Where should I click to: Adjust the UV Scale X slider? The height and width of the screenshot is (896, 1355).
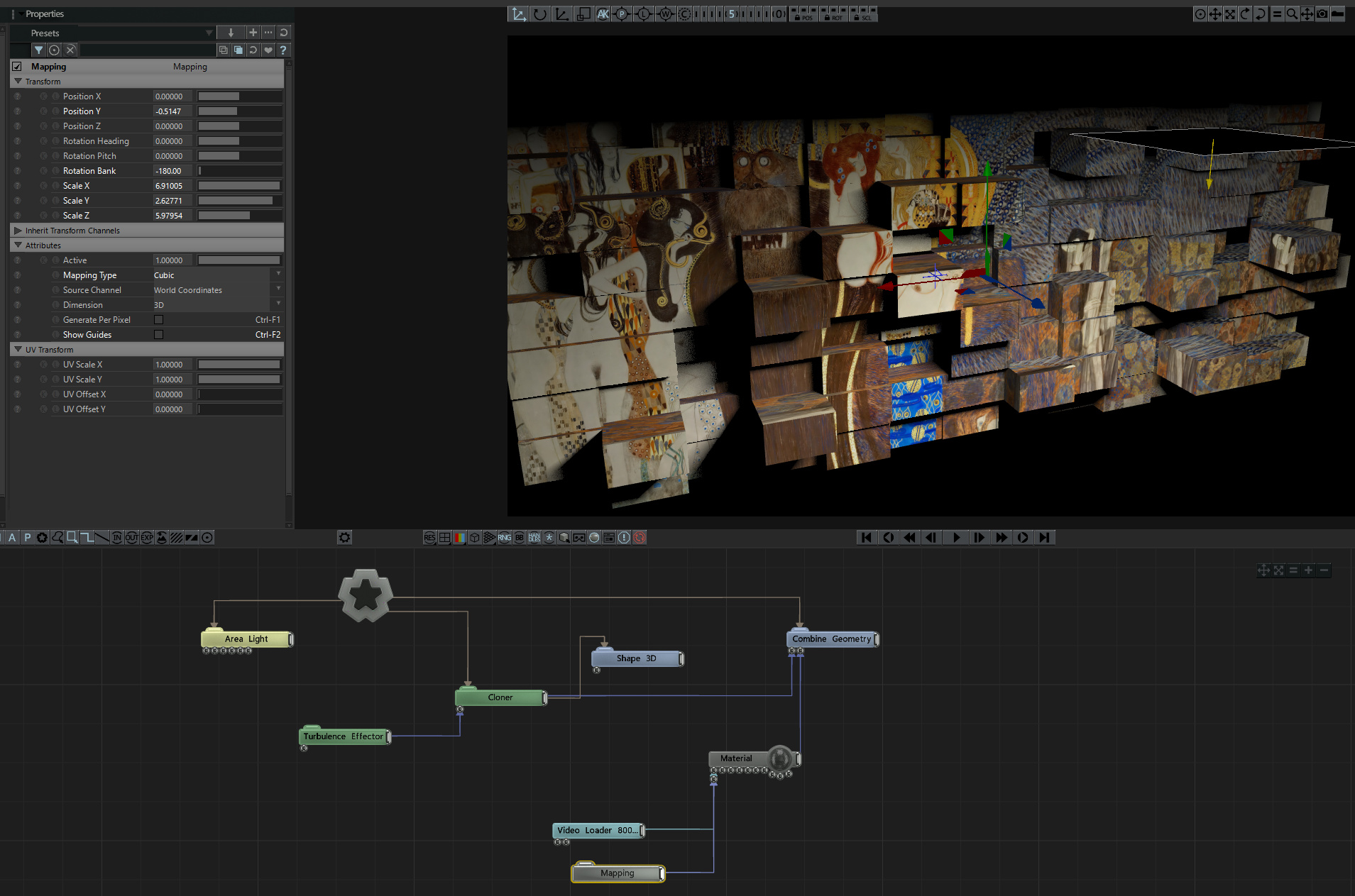point(239,365)
